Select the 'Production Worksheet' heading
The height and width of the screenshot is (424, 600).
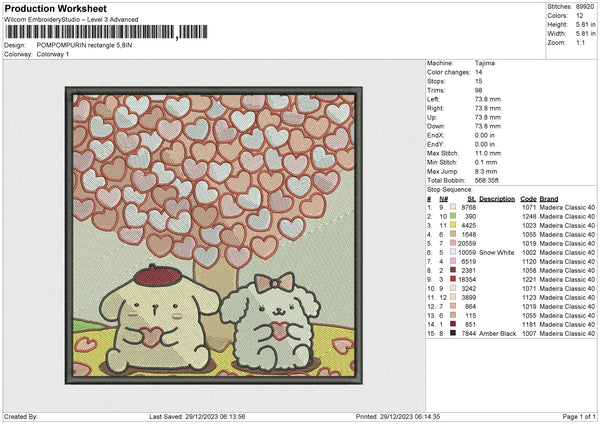coord(55,8)
